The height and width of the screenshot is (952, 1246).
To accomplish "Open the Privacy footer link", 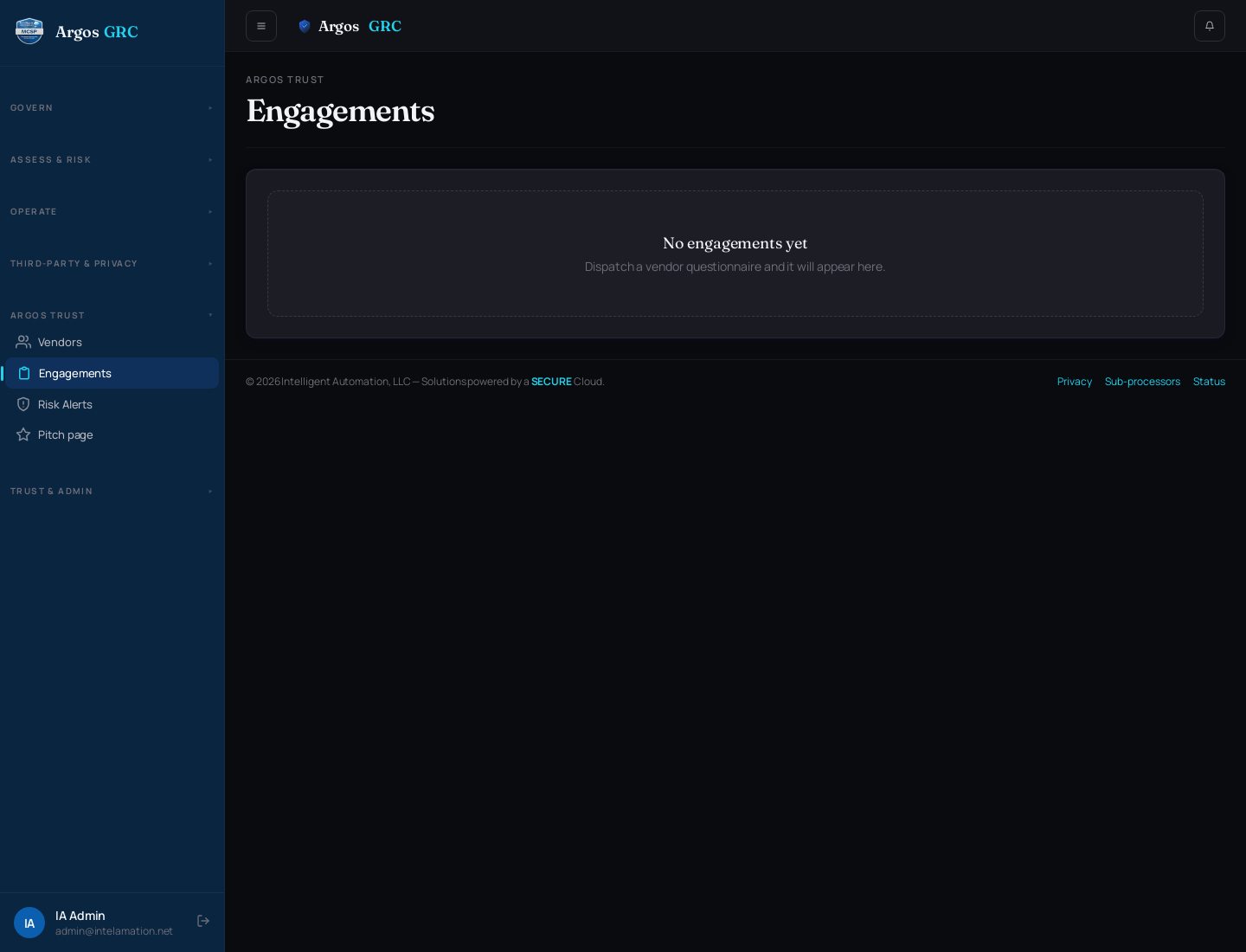I will coord(1075,382).
